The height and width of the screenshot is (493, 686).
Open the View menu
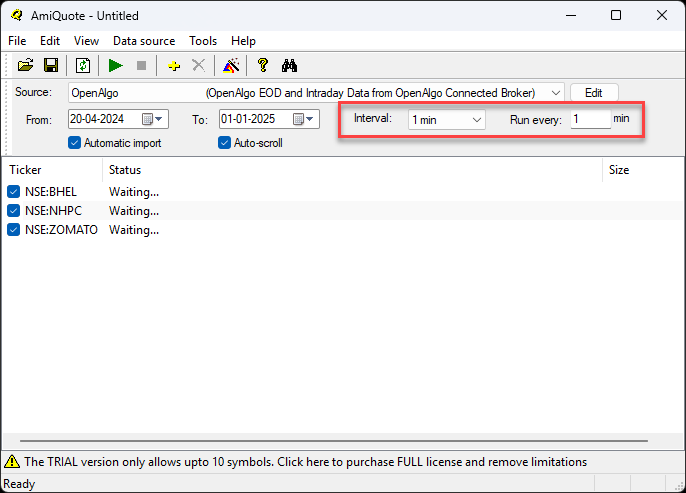click(x=86, y=41)
